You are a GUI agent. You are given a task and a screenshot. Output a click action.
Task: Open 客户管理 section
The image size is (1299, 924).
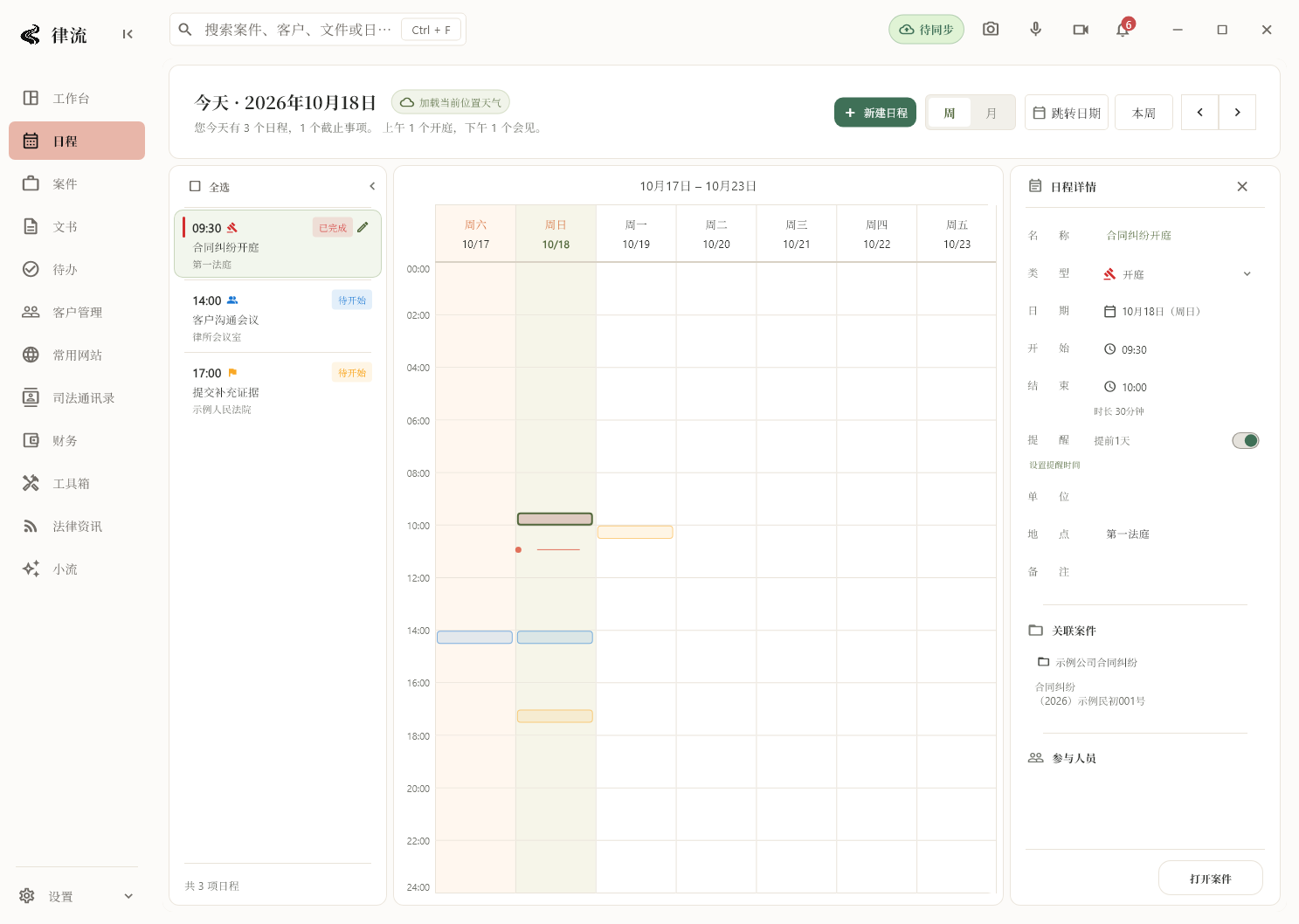tap(77, 312)
